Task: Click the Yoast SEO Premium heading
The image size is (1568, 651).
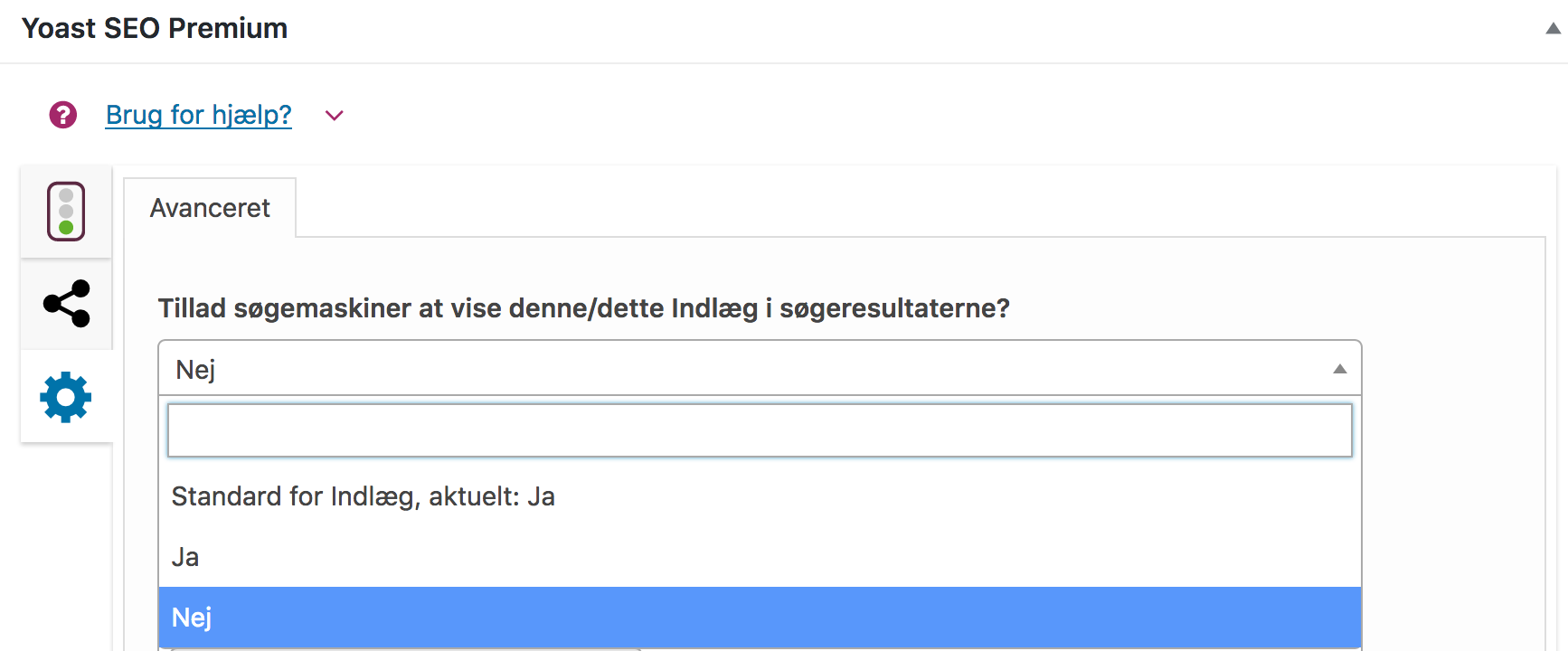Action: [155, 29]
